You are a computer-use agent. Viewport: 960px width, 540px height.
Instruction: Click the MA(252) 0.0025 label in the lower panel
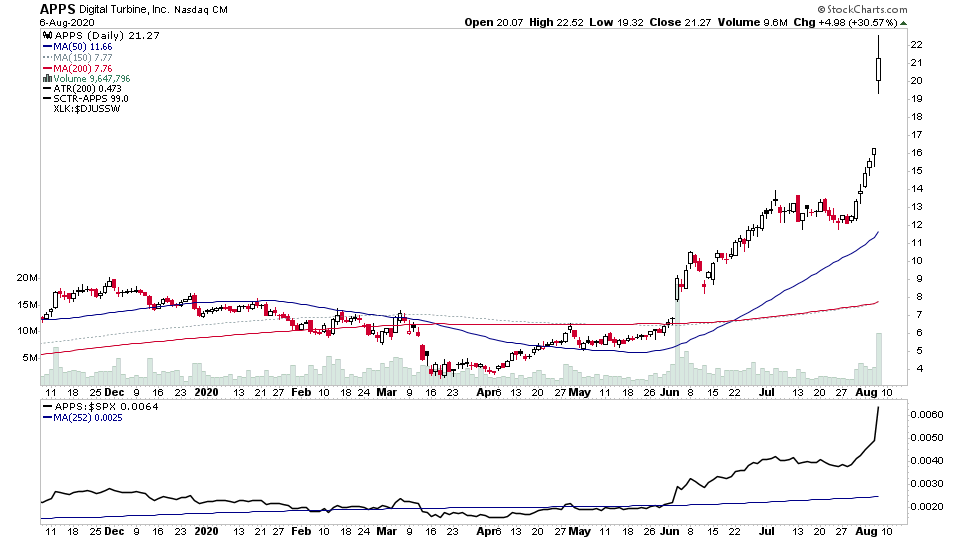click(x=88, y=418)
